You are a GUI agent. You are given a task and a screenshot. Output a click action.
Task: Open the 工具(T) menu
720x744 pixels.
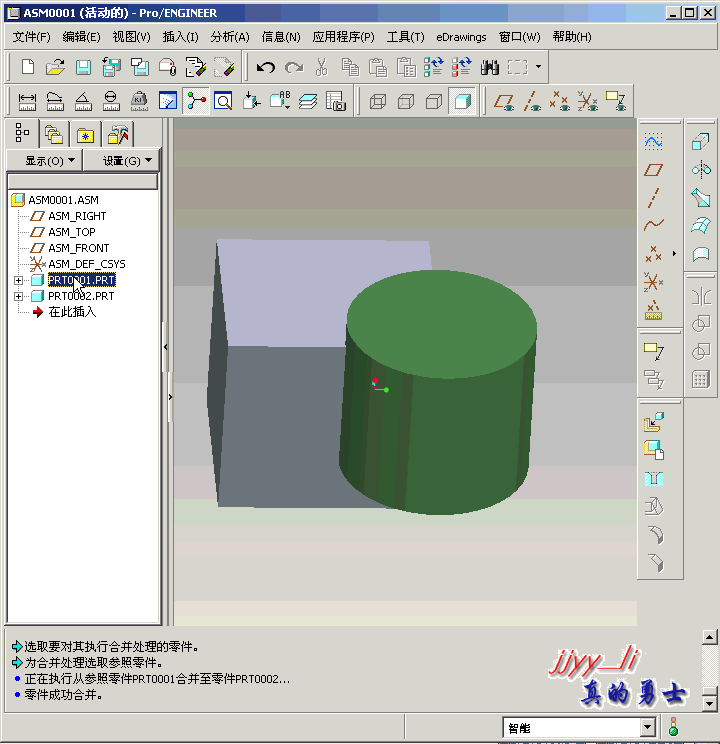(x=406, y=37)
